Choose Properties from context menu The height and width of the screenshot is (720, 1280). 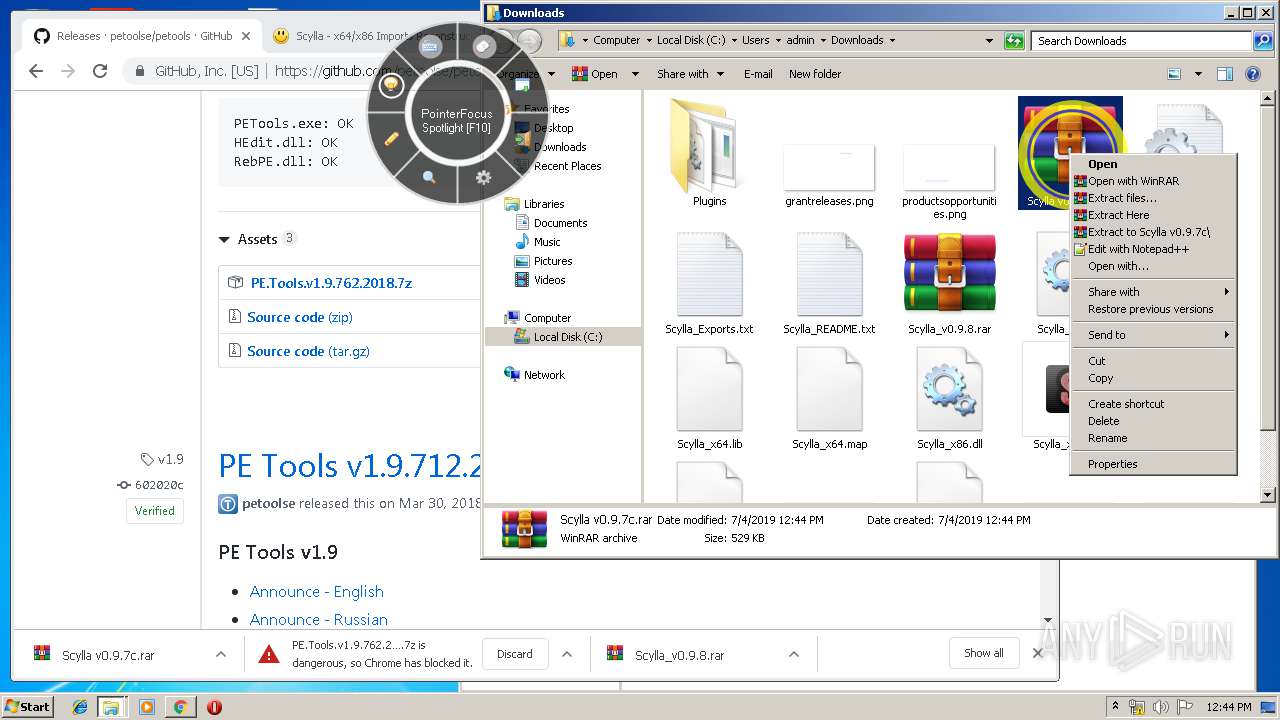click(1152, 464)
